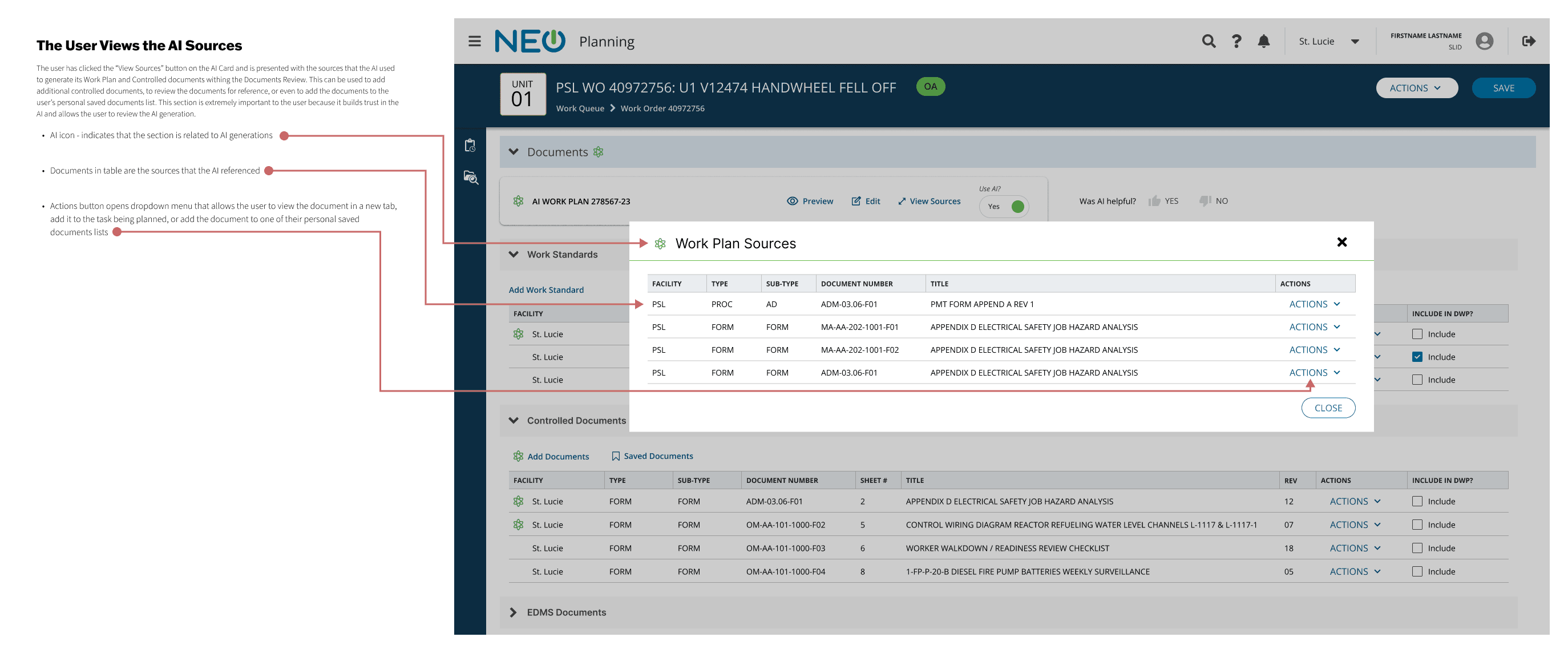Open the clipboard sidebar icon
Screen dimensions: 1568x653
470,146
